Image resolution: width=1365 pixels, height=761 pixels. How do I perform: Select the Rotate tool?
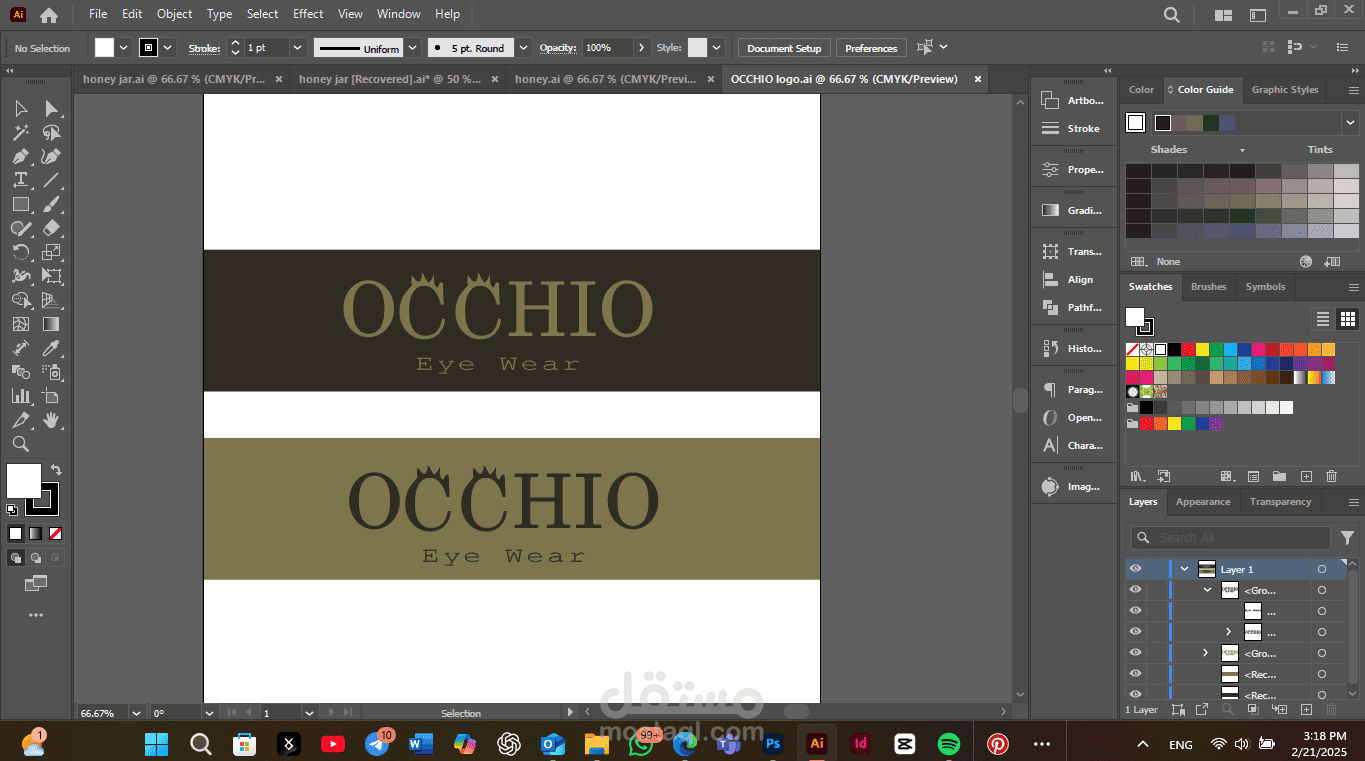(x=20, y=252)
